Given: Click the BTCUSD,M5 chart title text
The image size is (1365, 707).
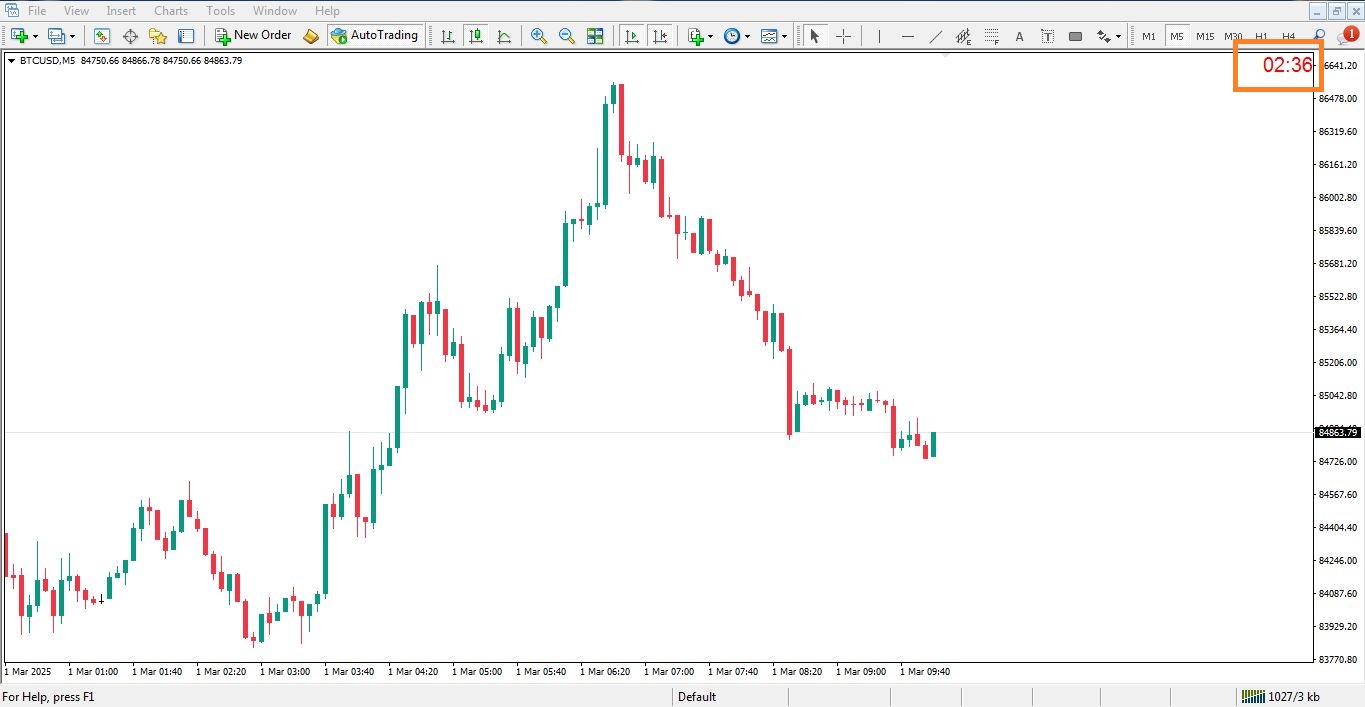Looking at the screenshot, I should click(x=47, y=60).
